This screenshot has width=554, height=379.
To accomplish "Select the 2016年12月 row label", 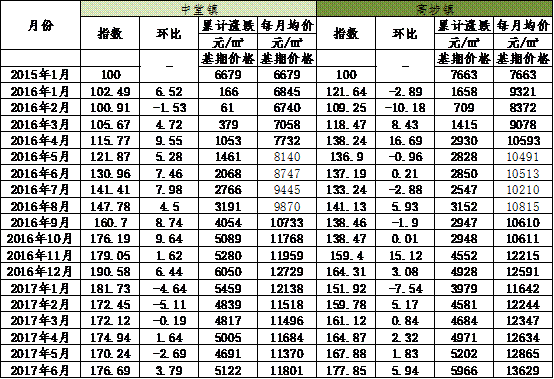I will (x=40, y=272).
